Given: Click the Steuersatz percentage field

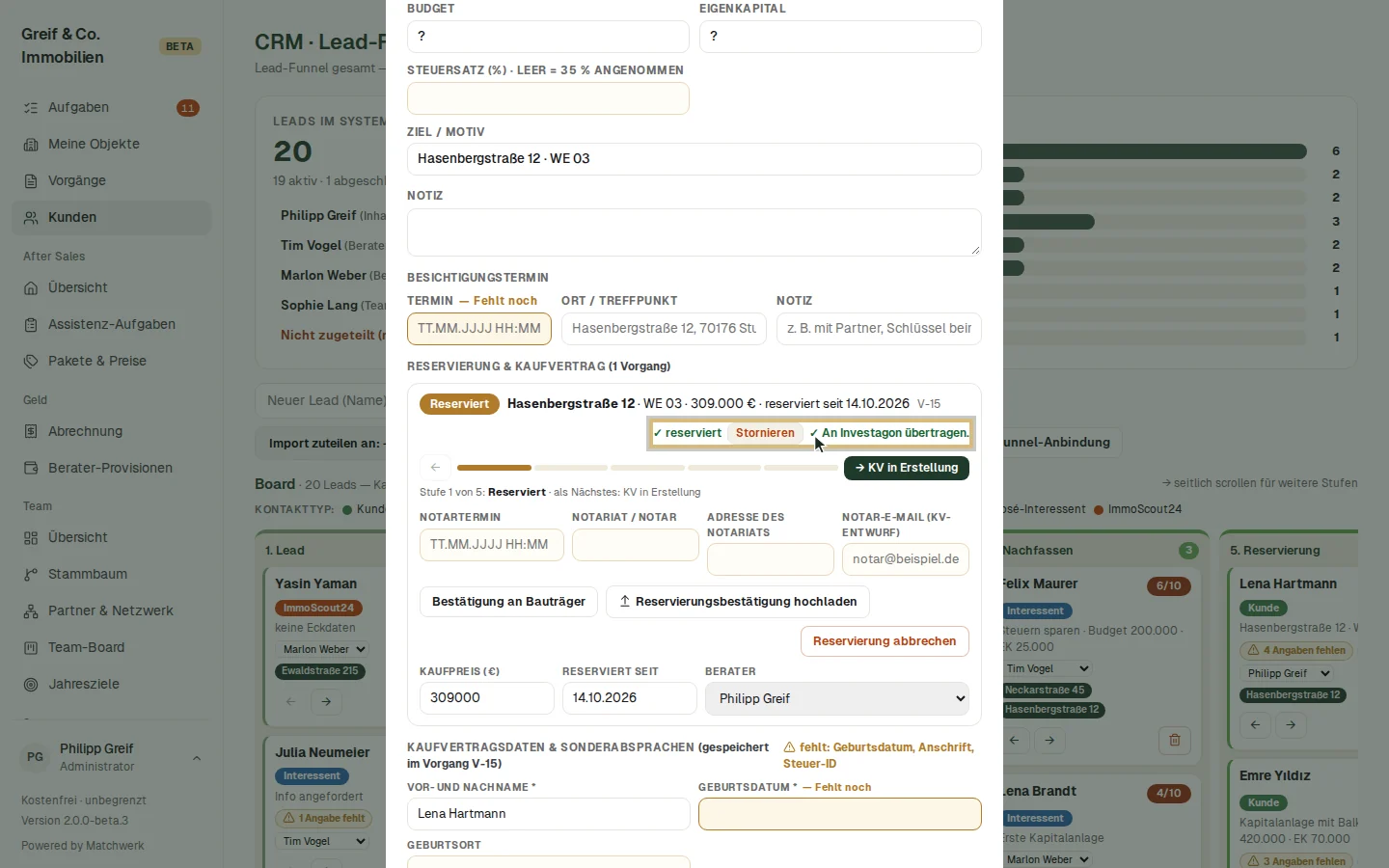Looking at the screenshot, I should 548,98.
